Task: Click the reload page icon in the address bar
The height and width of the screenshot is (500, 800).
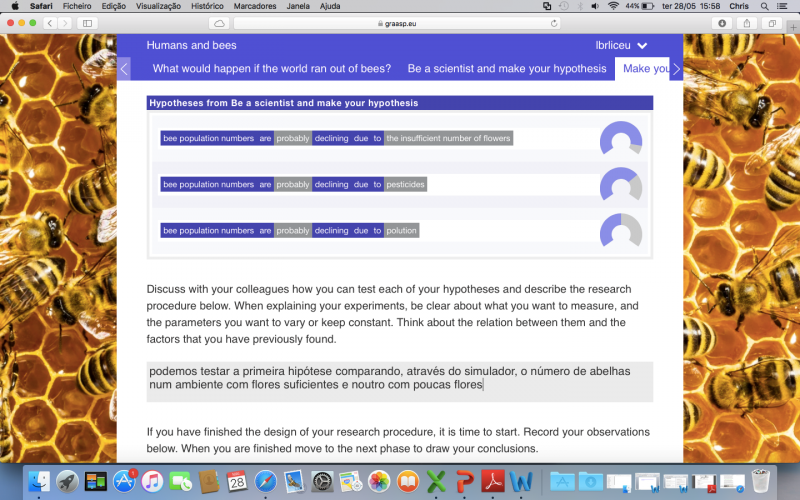Action: 554,22
